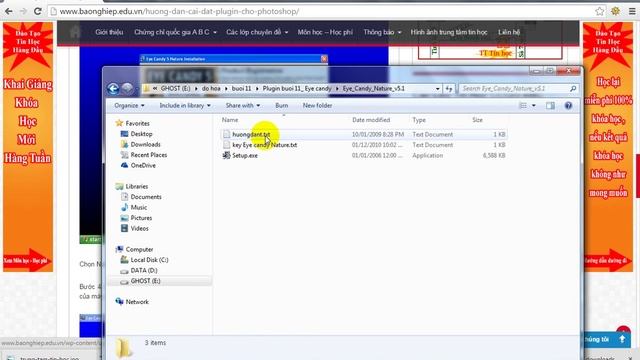Open Recent Places in the sidebar
The image size is (640, 360).
click(x=149, y=155)
